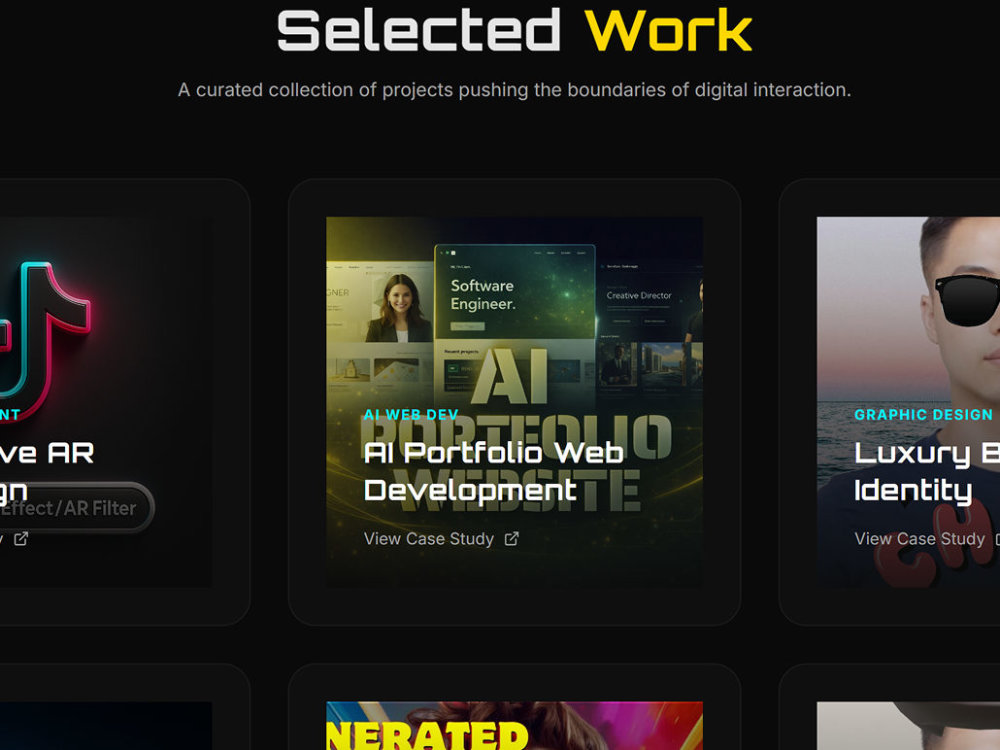The width and height of the screenshot is (1000, 750).
Task: Click the curated collection subtitle text
Action: [x=515, y=90]
